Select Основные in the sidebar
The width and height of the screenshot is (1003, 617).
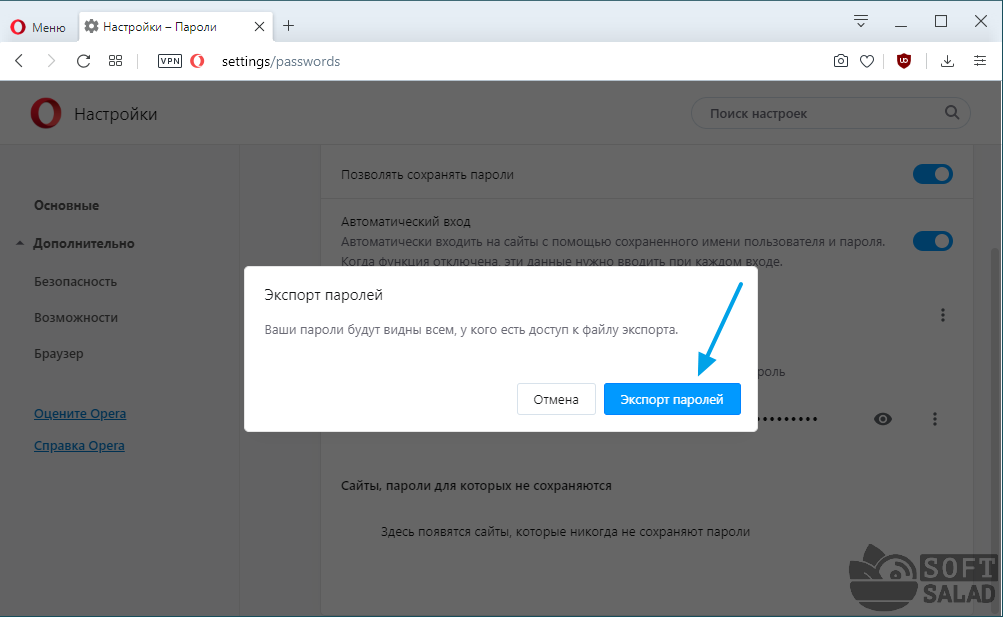click(67, 205)
